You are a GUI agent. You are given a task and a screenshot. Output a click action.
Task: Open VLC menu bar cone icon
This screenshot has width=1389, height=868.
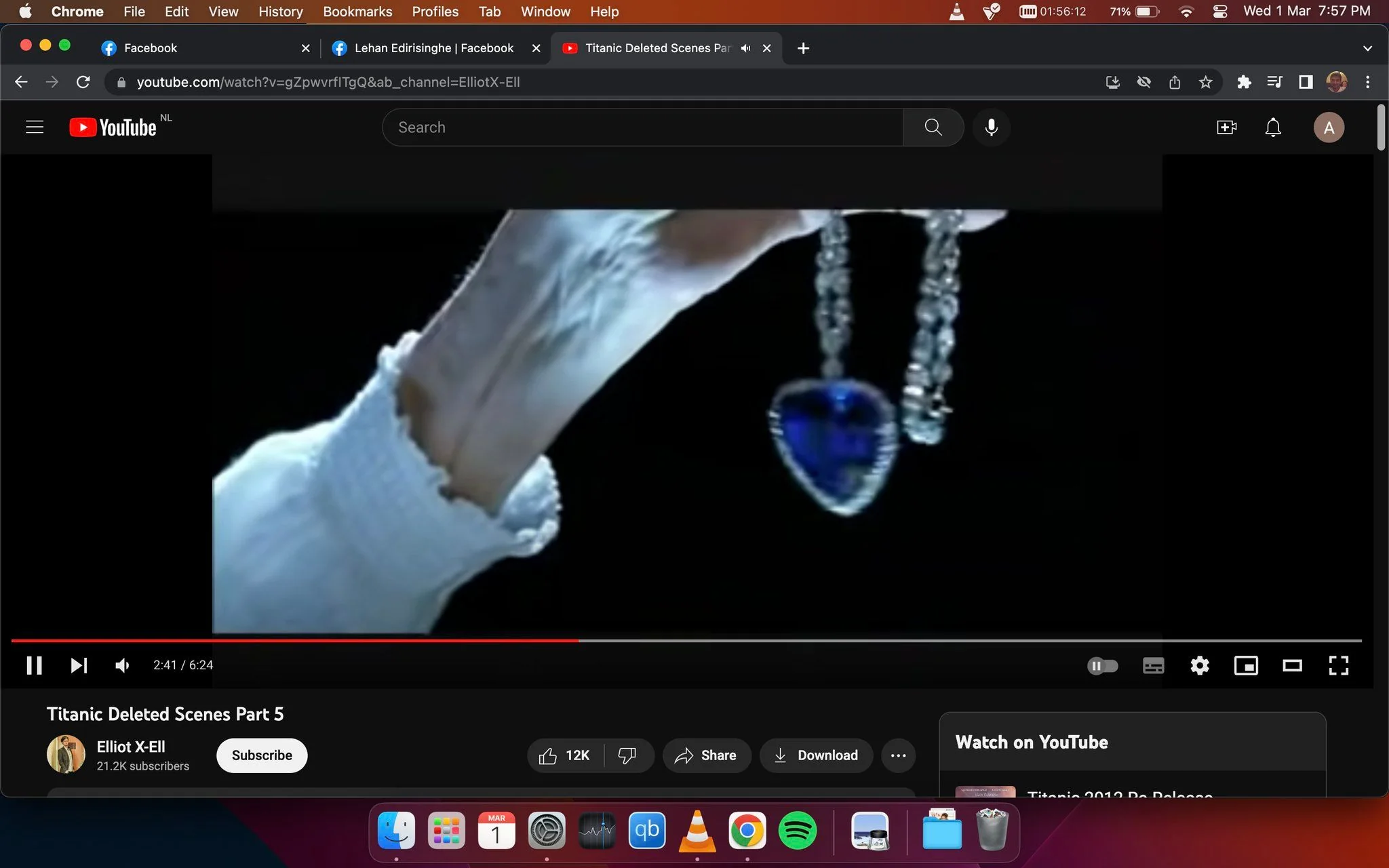[956, 12]
